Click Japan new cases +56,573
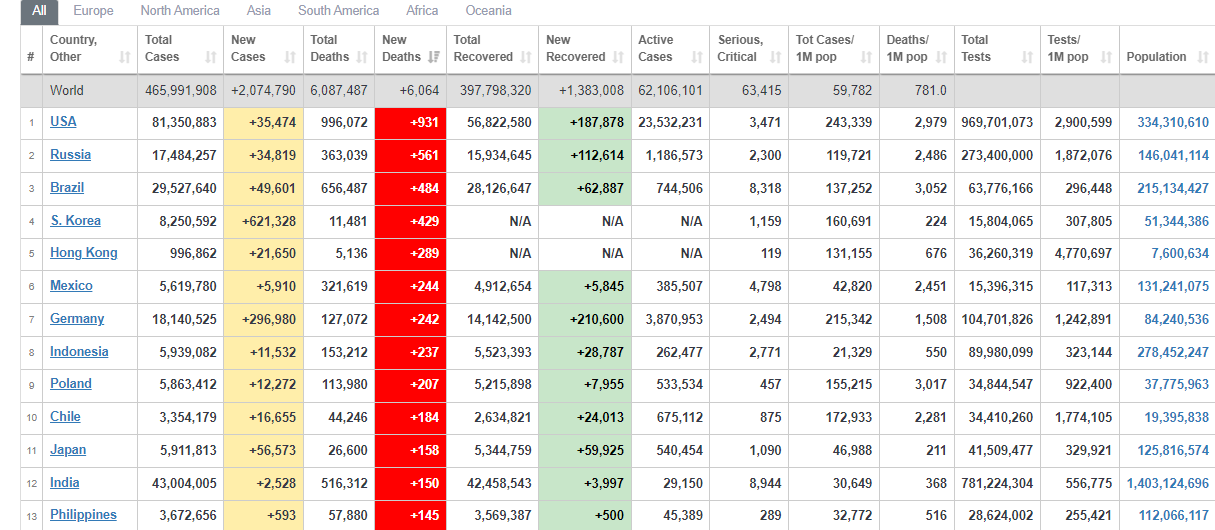 click(x=262, y=450)
